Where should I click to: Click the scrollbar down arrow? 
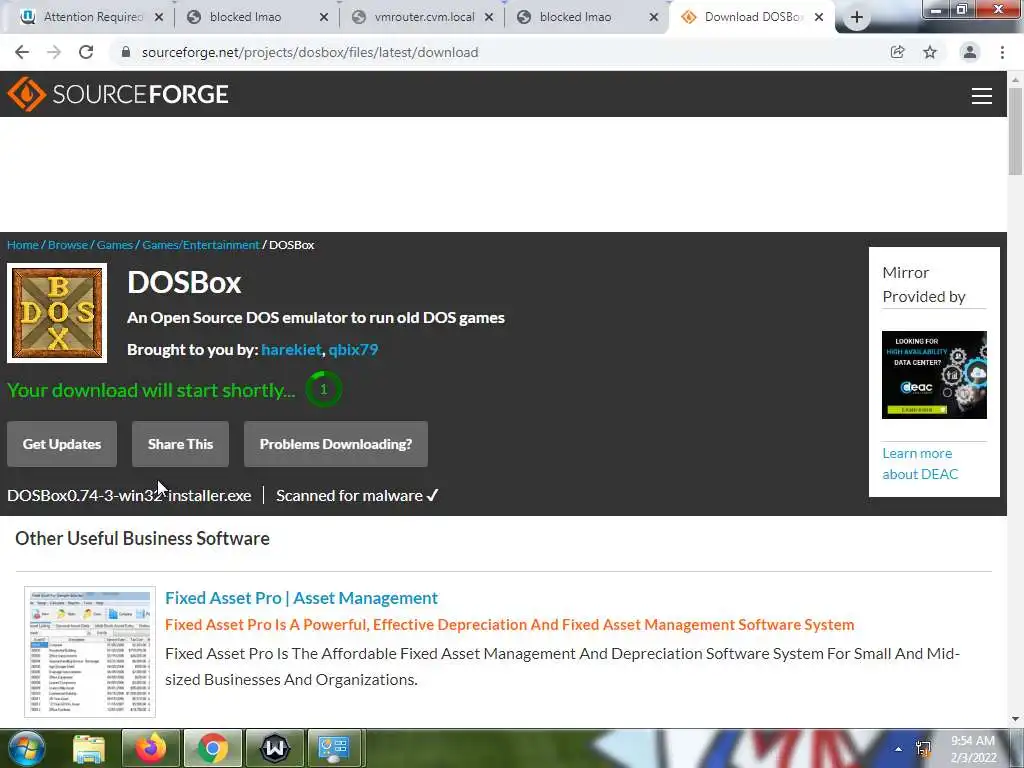point(1015,719)
